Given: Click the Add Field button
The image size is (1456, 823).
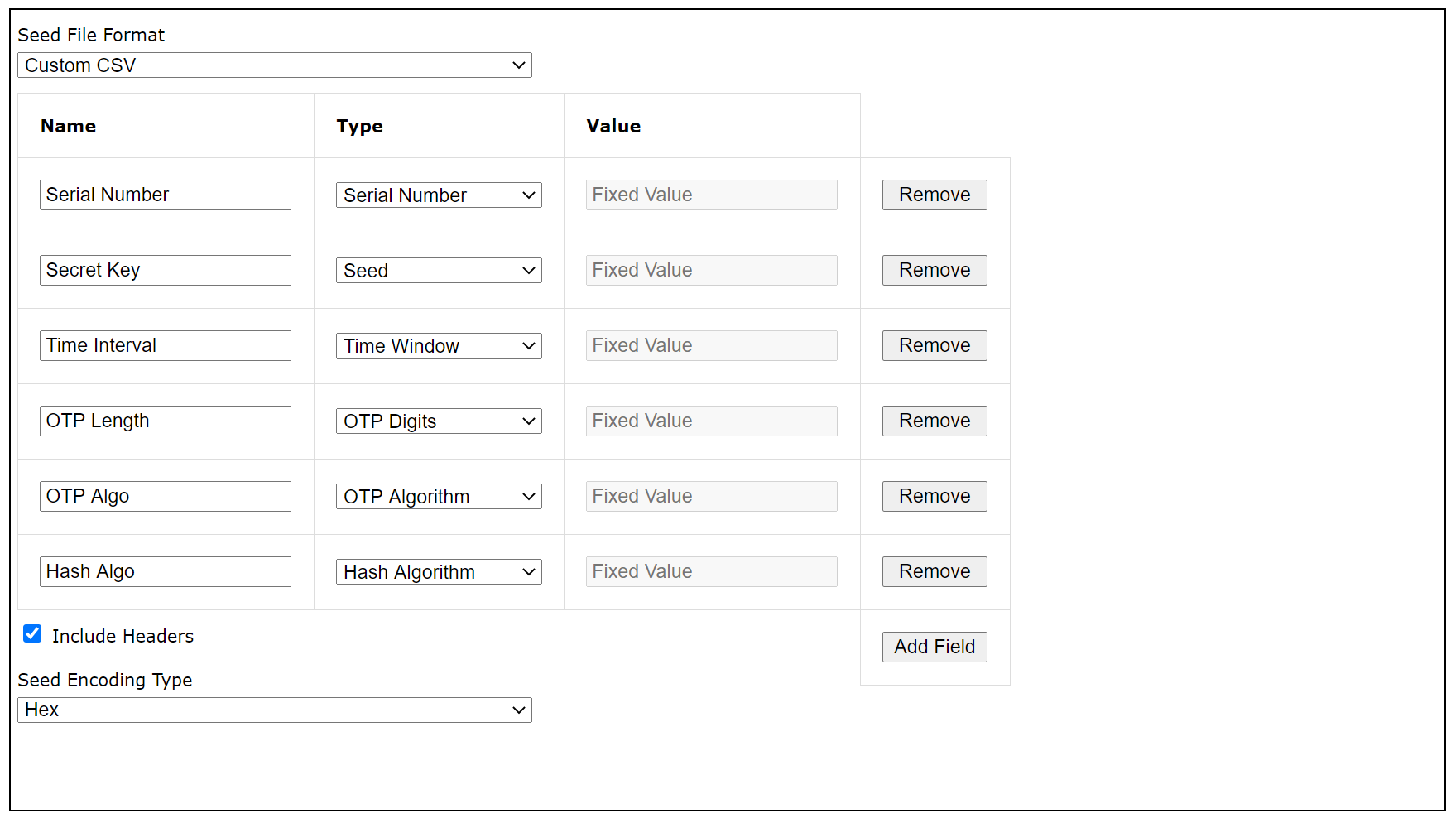Looking at the screenshot, I should (x=935, y=647).
